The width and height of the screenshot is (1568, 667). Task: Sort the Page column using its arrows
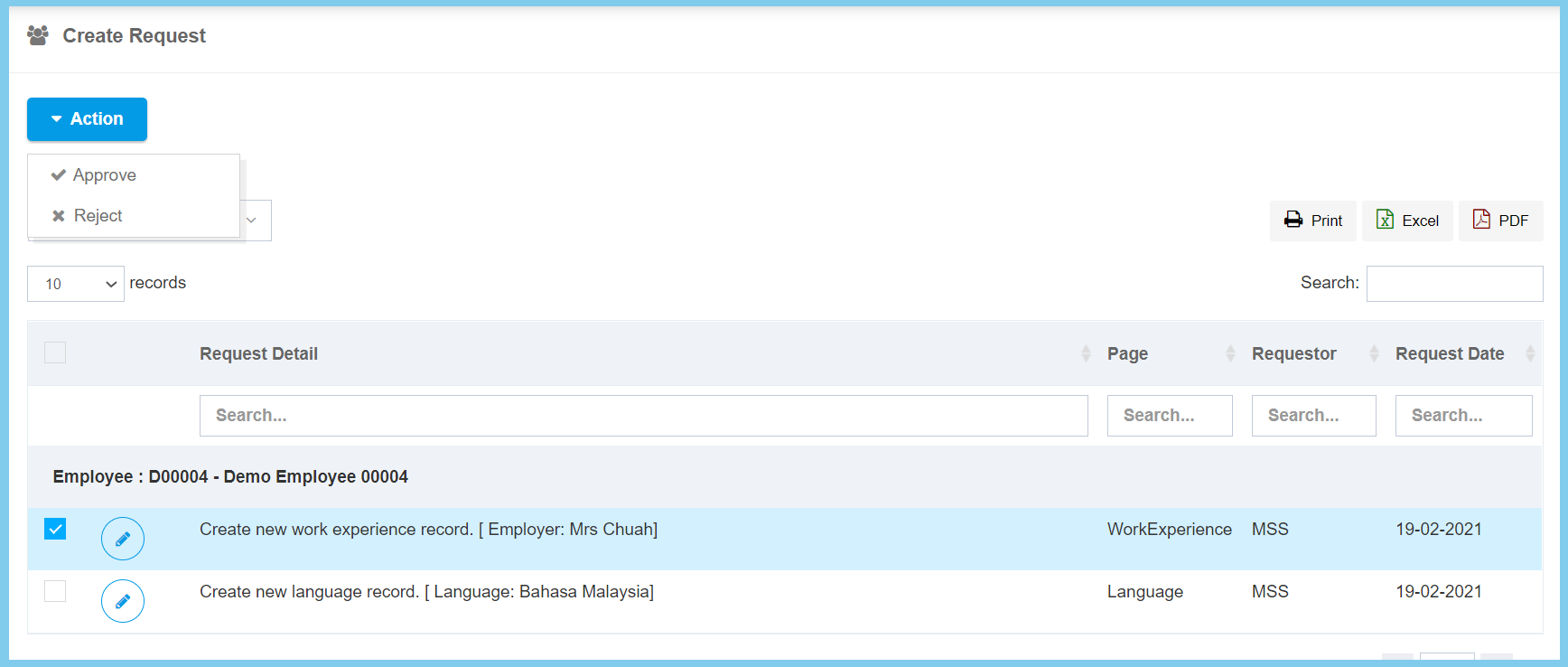[x=1229, y=353]
